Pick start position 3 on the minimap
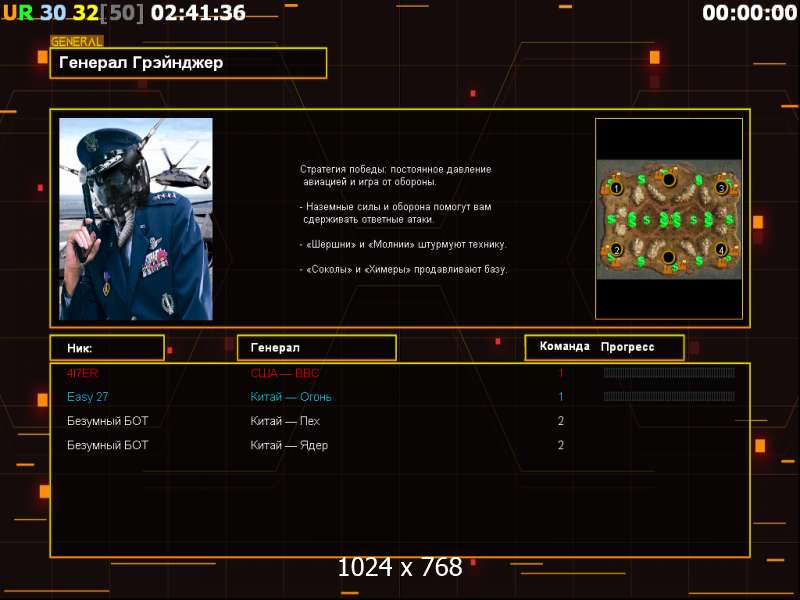The height and width of the screenshot is (600, 800). coord(720,188)
